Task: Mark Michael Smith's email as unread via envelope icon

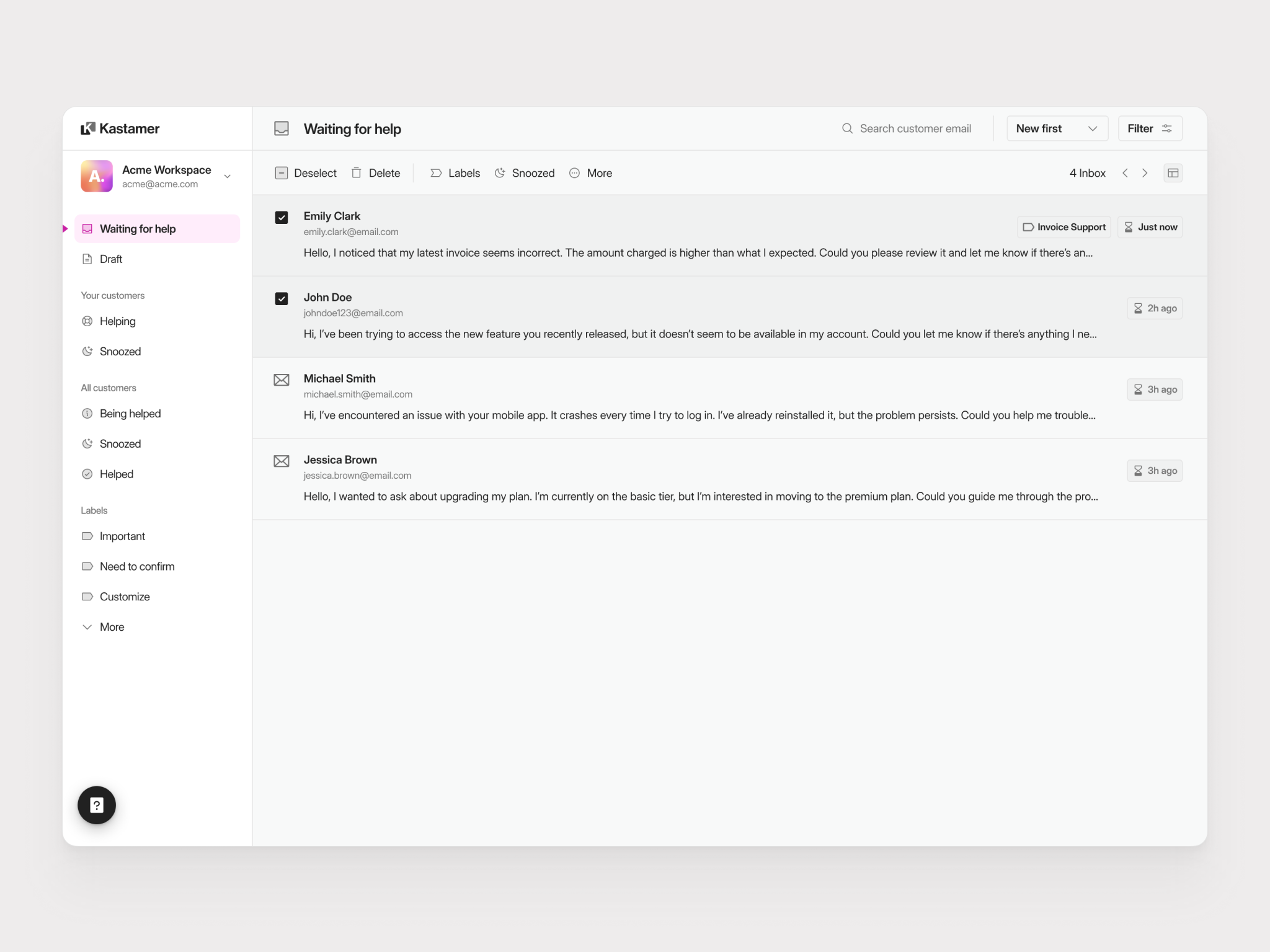Action: [282, 380]
